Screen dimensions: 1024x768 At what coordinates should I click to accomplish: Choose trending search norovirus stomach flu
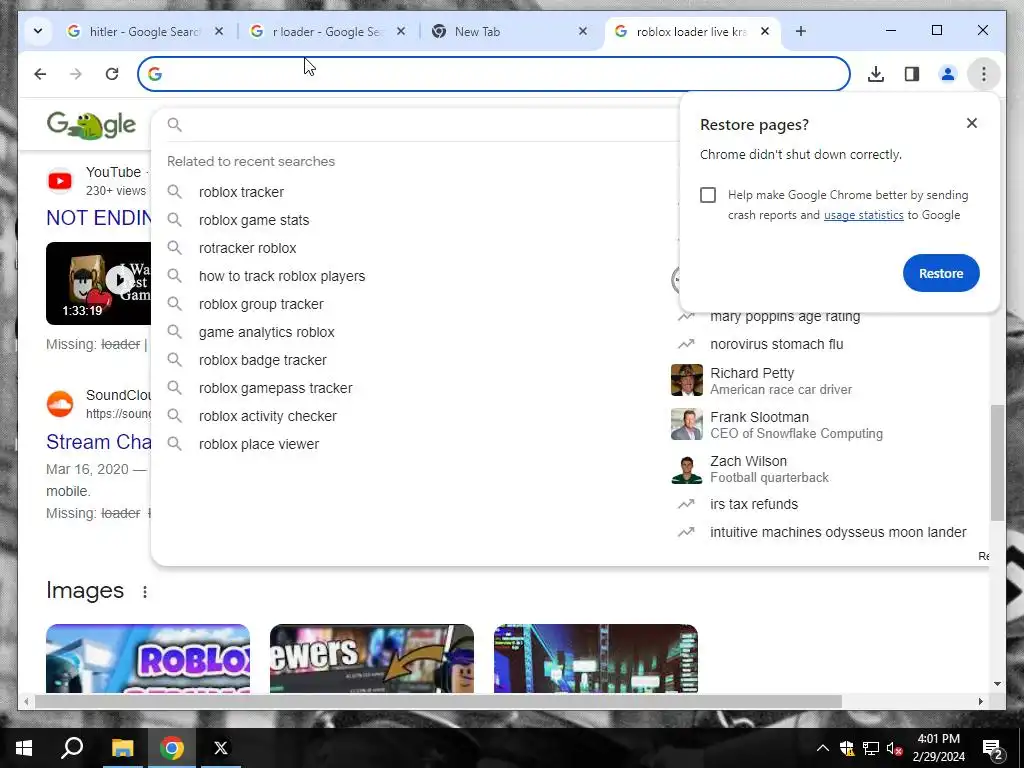[776, 344]
